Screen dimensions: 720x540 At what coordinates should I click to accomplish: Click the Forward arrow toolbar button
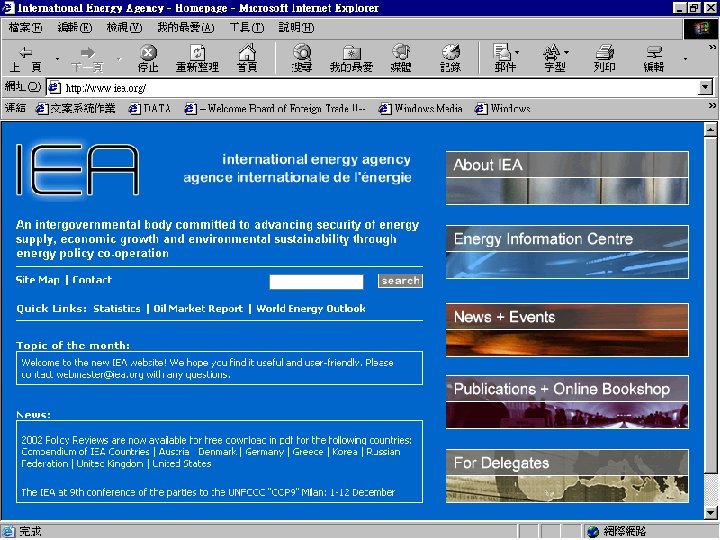click(87, 58)
